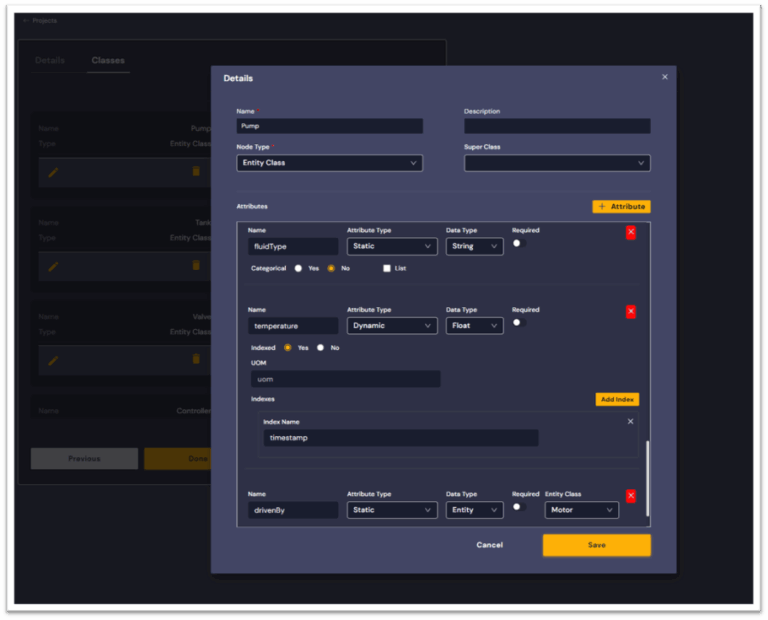This screenshot has height=620, width=768.
Task: Check the List checkbox for fluidType
Action: click(387, 268)
